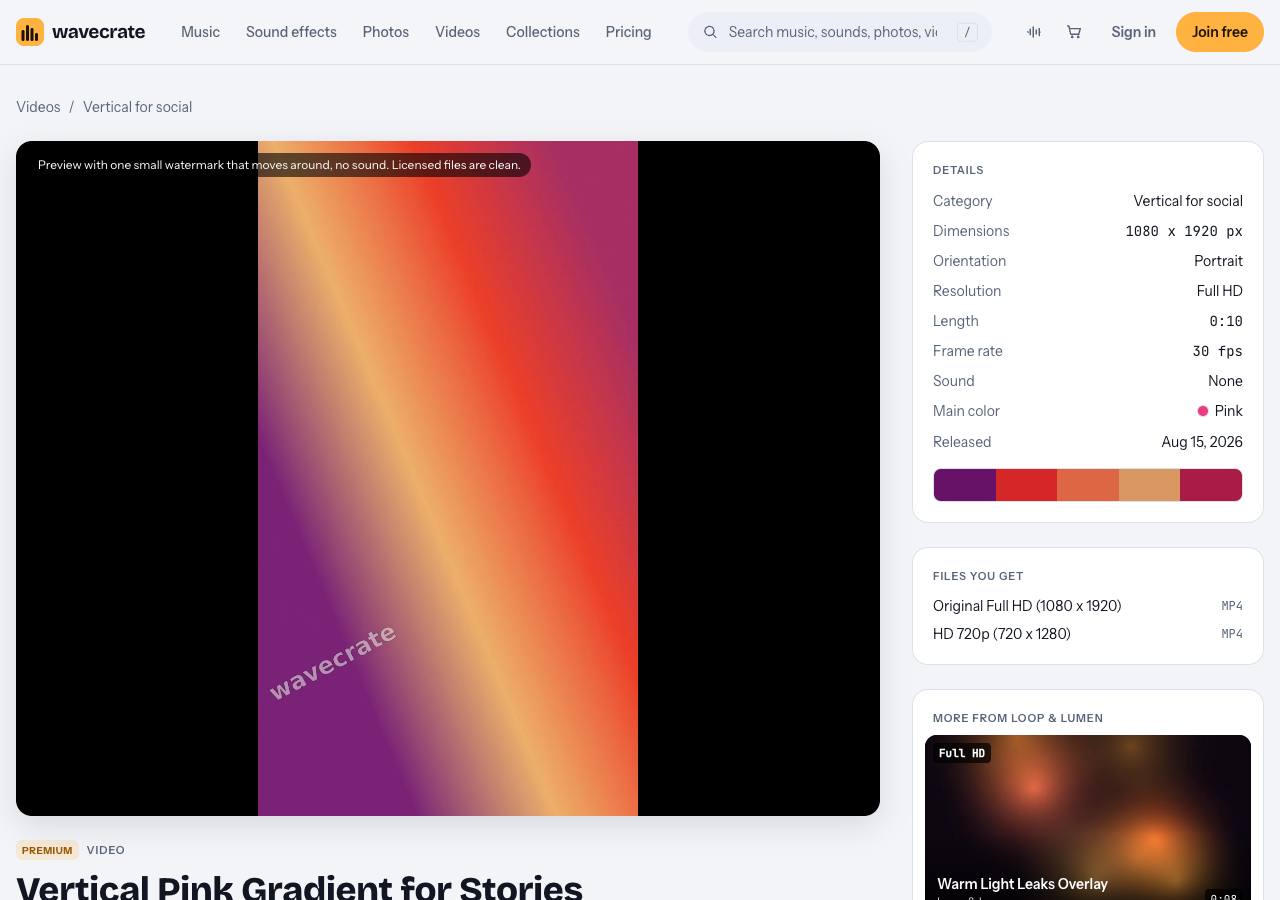Screen dimensions: 1280x900
Task: Click the 'MORE FROM LOOP & LUMEN' heading
Action: point(1018,718)
